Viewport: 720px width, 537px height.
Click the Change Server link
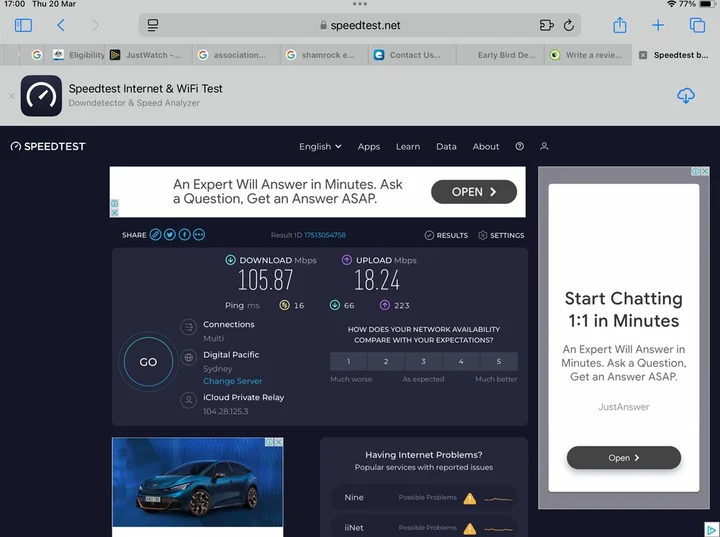pos(233,381)
